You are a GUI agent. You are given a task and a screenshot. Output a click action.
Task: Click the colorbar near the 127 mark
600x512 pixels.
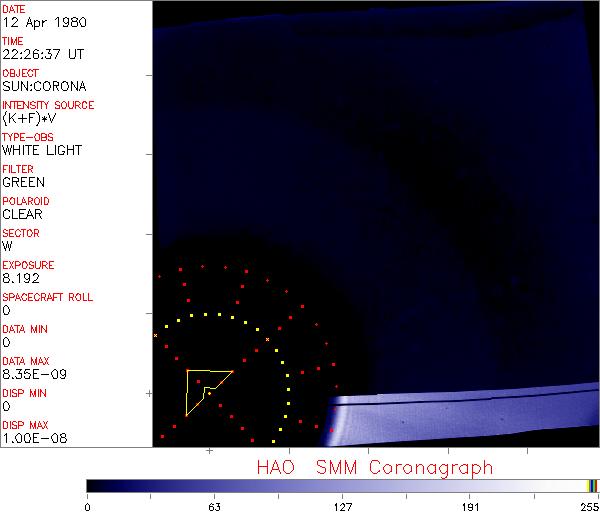tap(342, 486)
